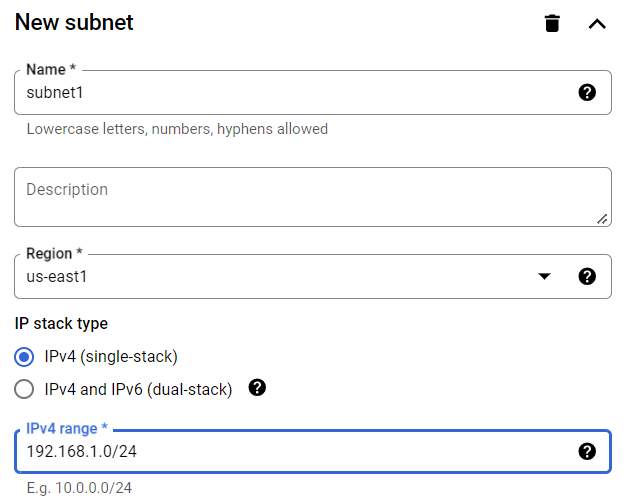Open help for IPv4 range field
This screenshot has width=629, height=504.
pos(587,451)
